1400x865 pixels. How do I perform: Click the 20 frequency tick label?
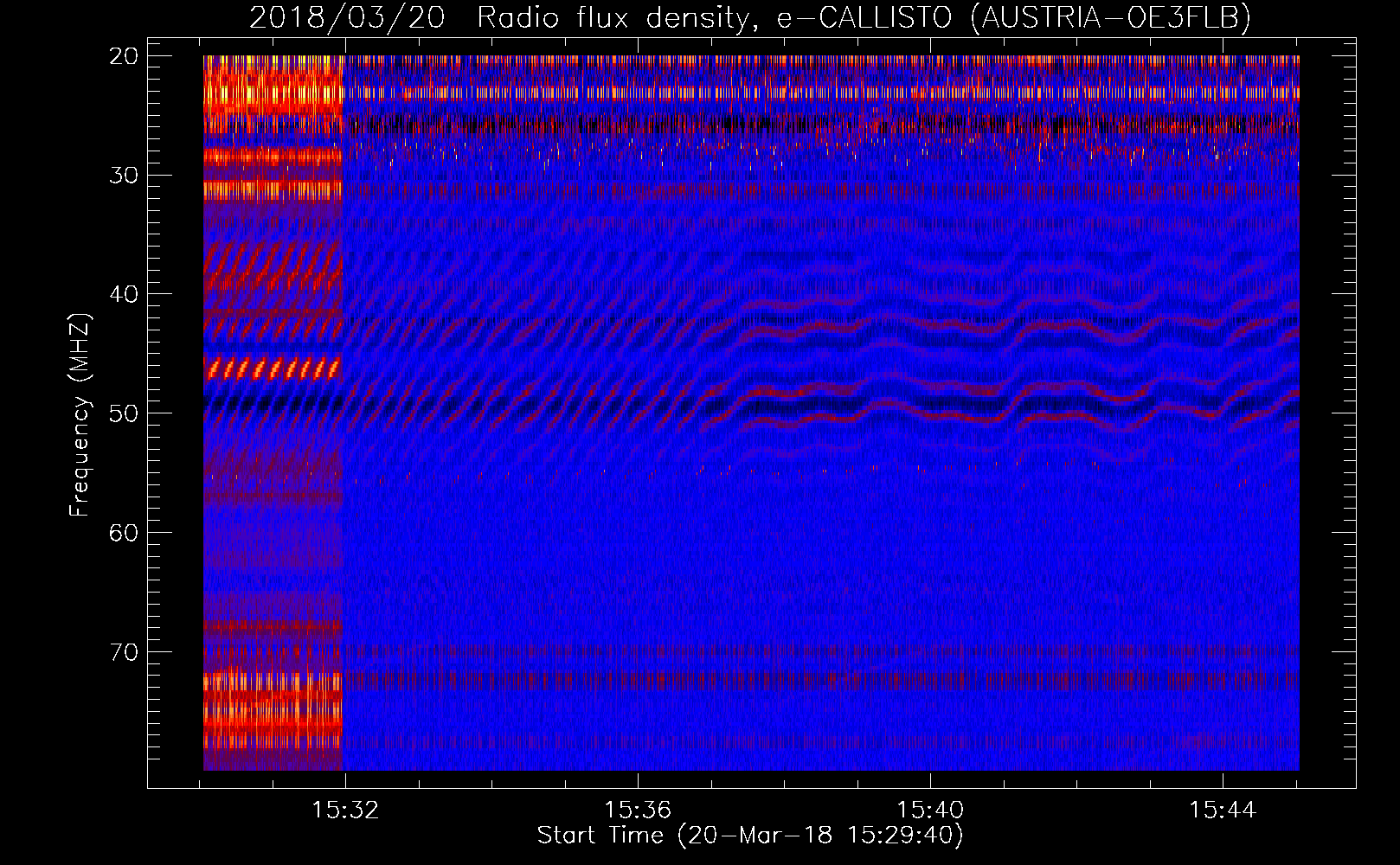point(124,56)
